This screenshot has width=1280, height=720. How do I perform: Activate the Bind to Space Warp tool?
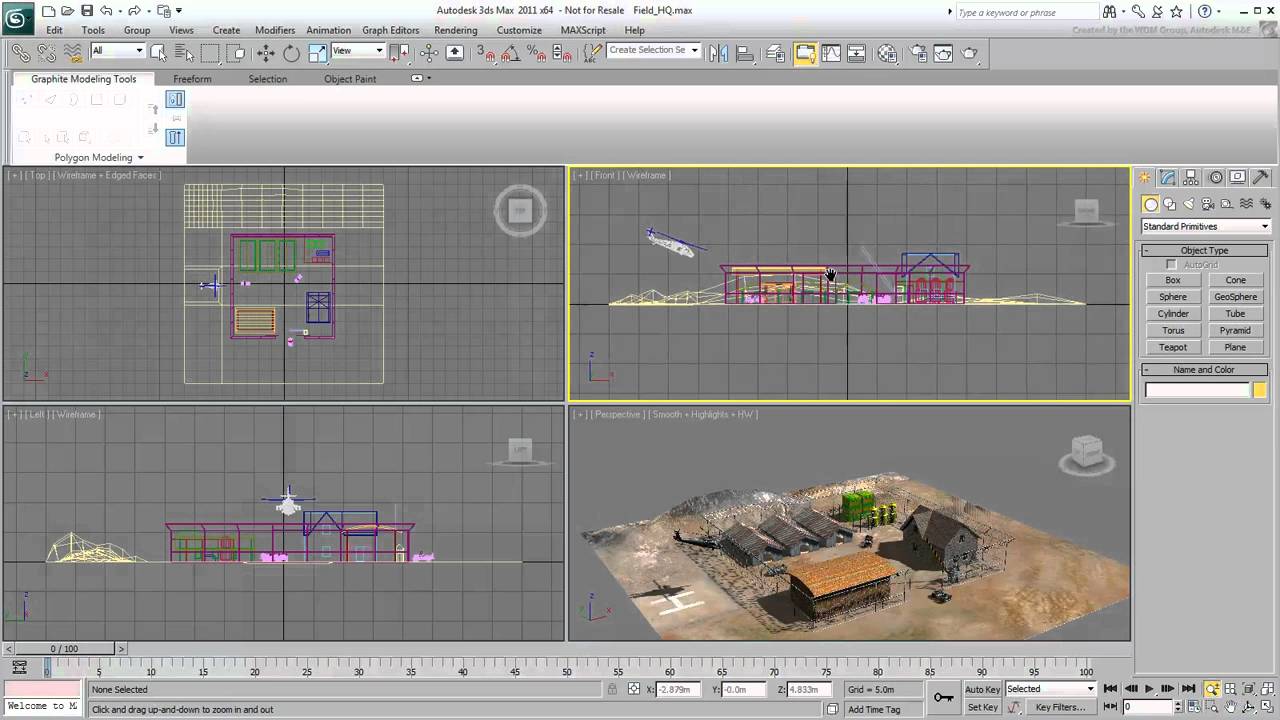(x=72, y=53)
